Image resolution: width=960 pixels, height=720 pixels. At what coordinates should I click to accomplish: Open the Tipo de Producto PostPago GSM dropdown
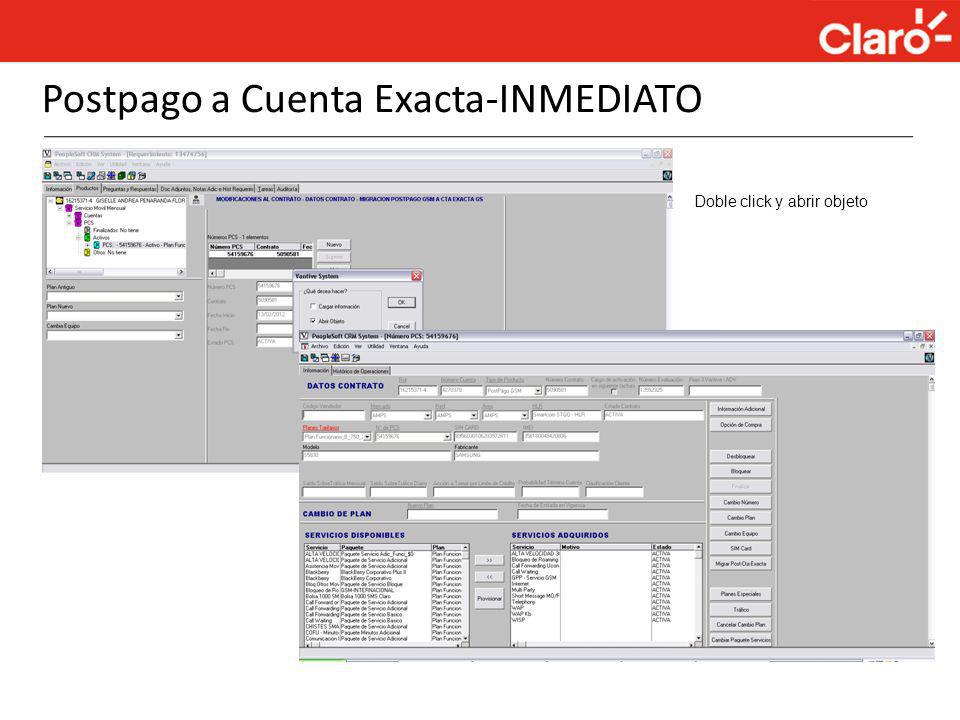538,391
